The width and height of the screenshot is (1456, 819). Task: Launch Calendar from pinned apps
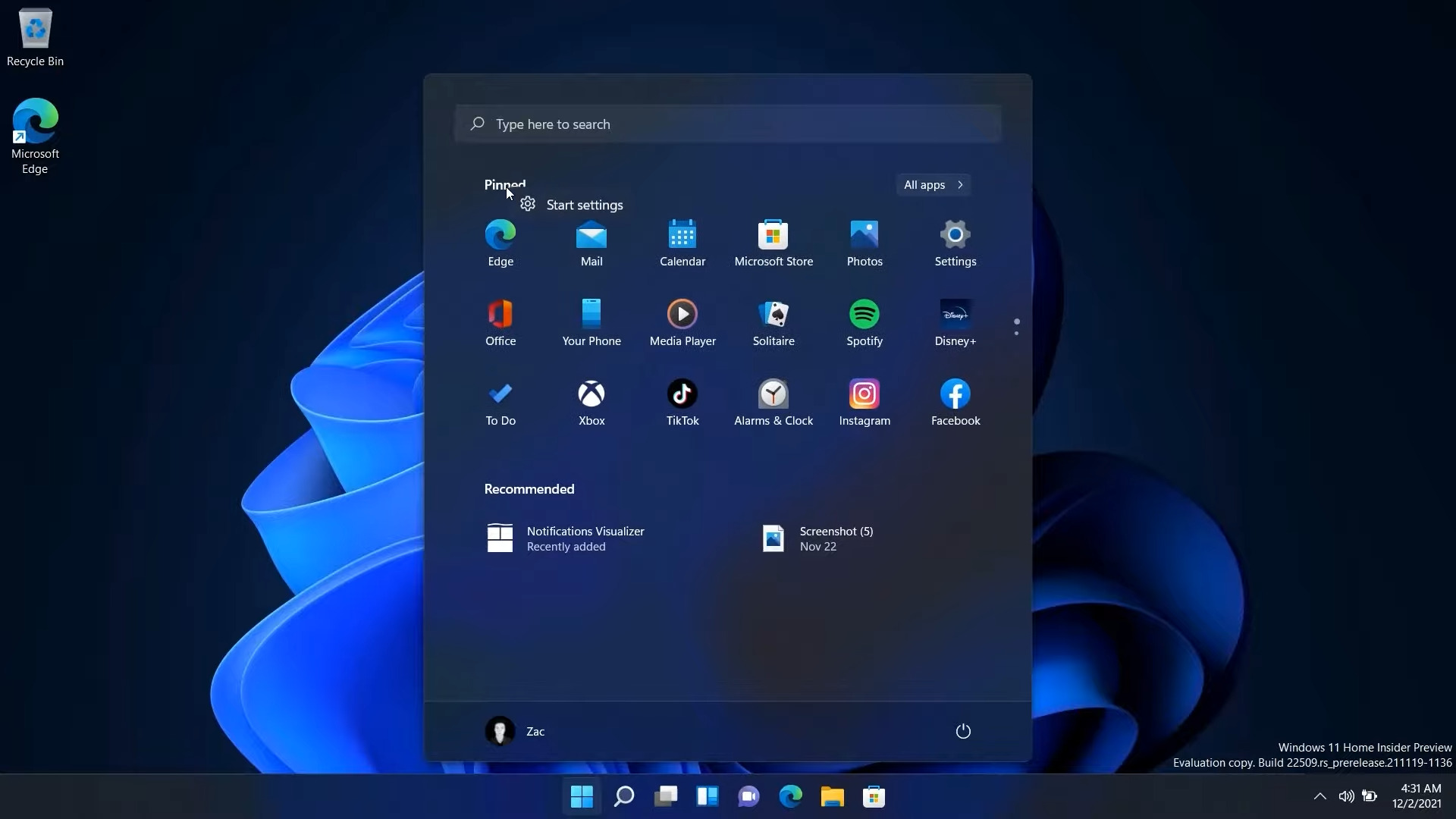(x=682, y=244)
